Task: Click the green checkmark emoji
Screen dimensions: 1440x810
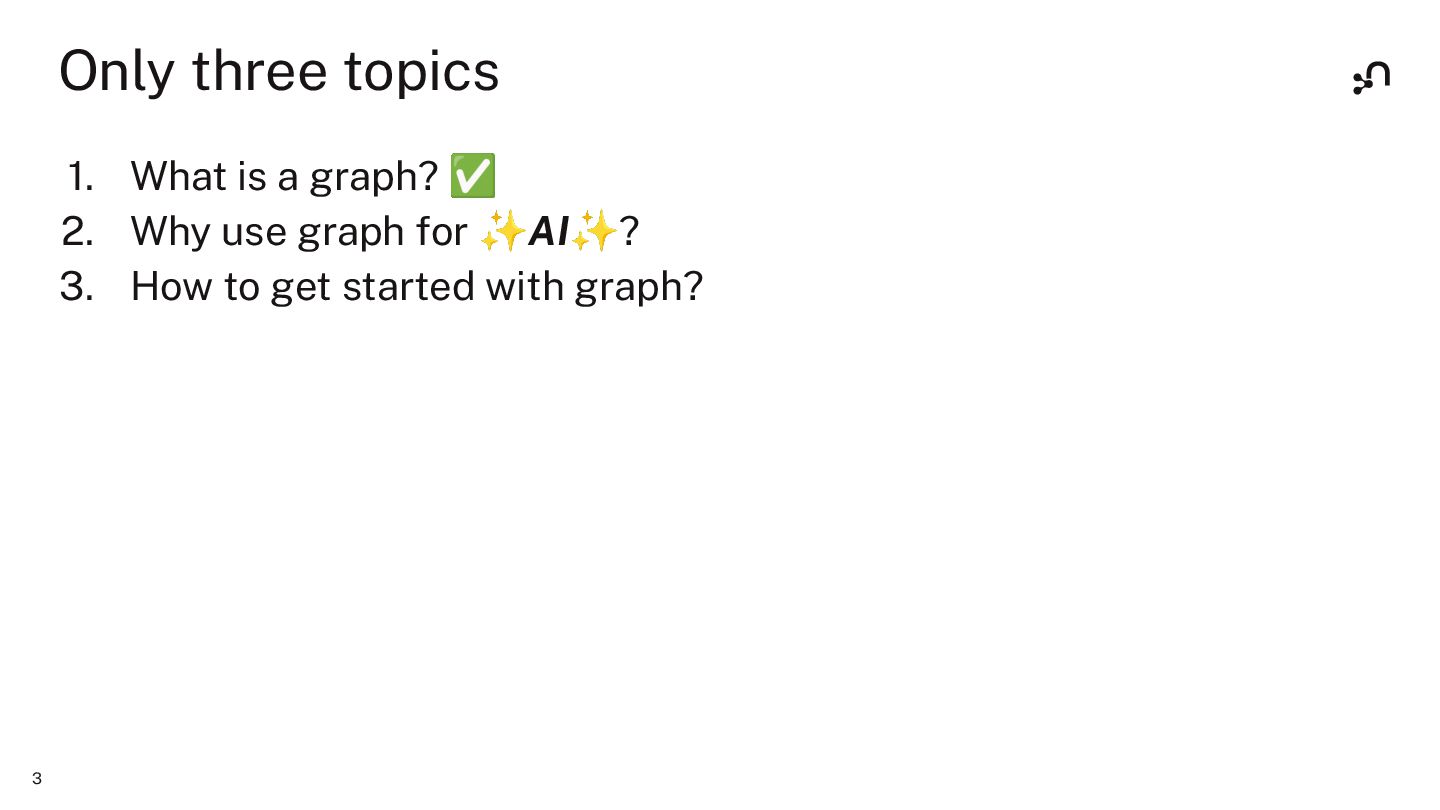Action: coord(473,176)
